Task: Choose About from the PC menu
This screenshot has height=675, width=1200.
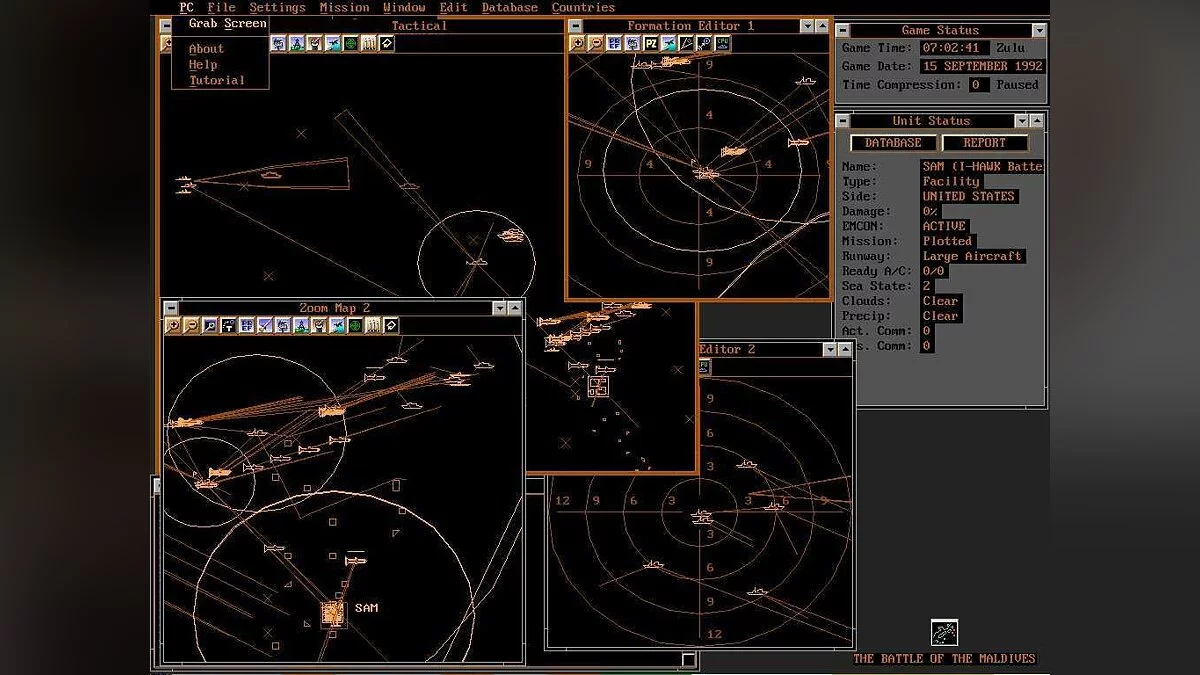Action: pyautogui.click(x=206, y=48)
